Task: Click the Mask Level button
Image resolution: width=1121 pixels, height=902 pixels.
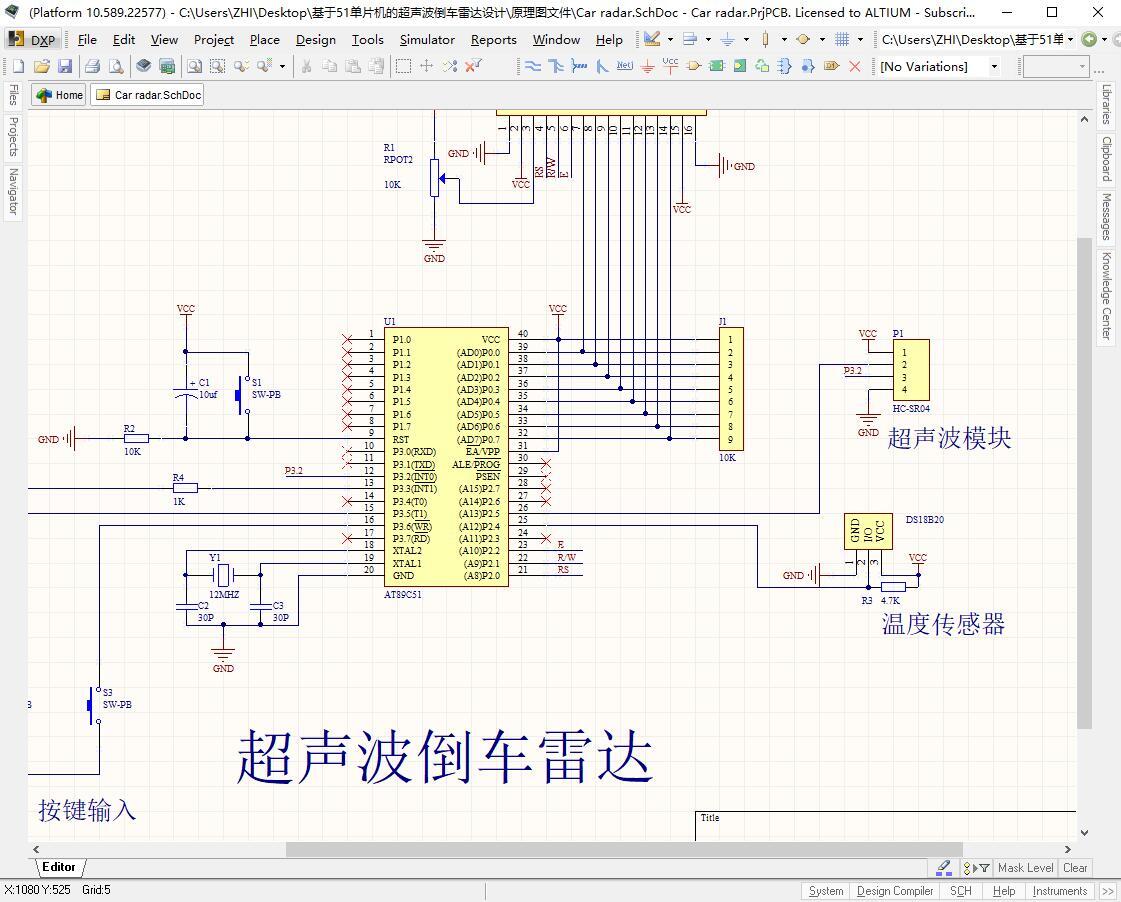Action: click(1025, 868)
